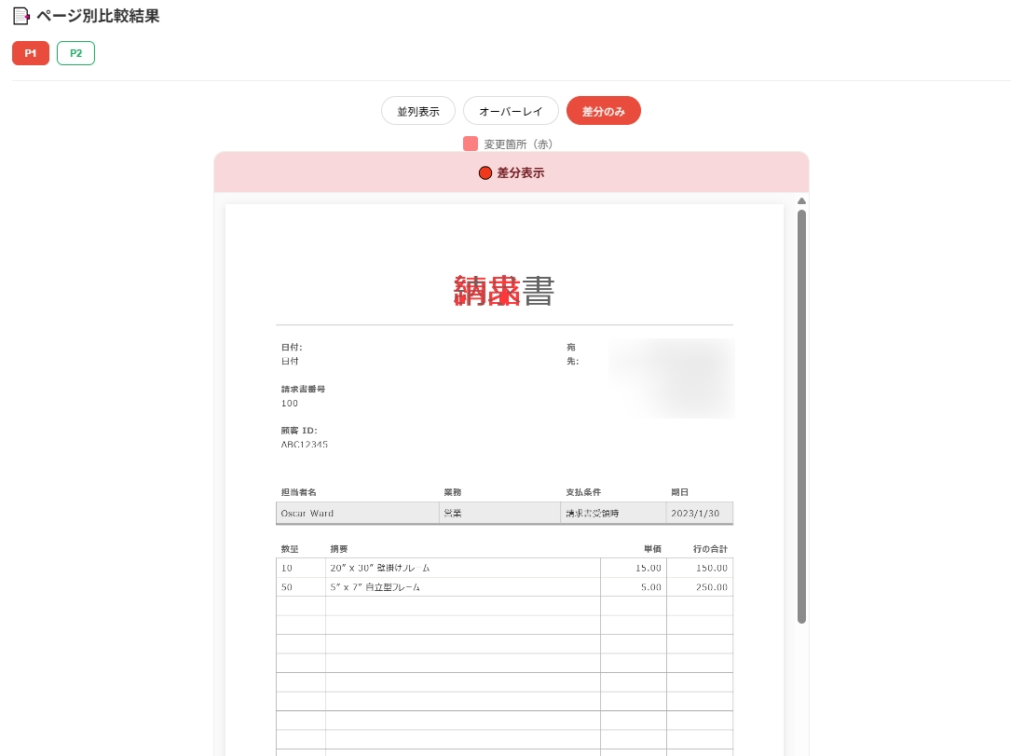Activate 差分のみ differences-only mode
1024x756 pixels.
point(603,110)
